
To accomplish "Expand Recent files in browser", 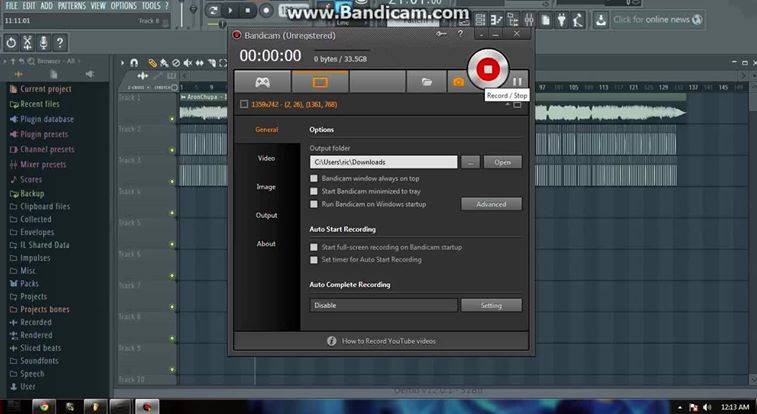I will [x=34, y=104].
